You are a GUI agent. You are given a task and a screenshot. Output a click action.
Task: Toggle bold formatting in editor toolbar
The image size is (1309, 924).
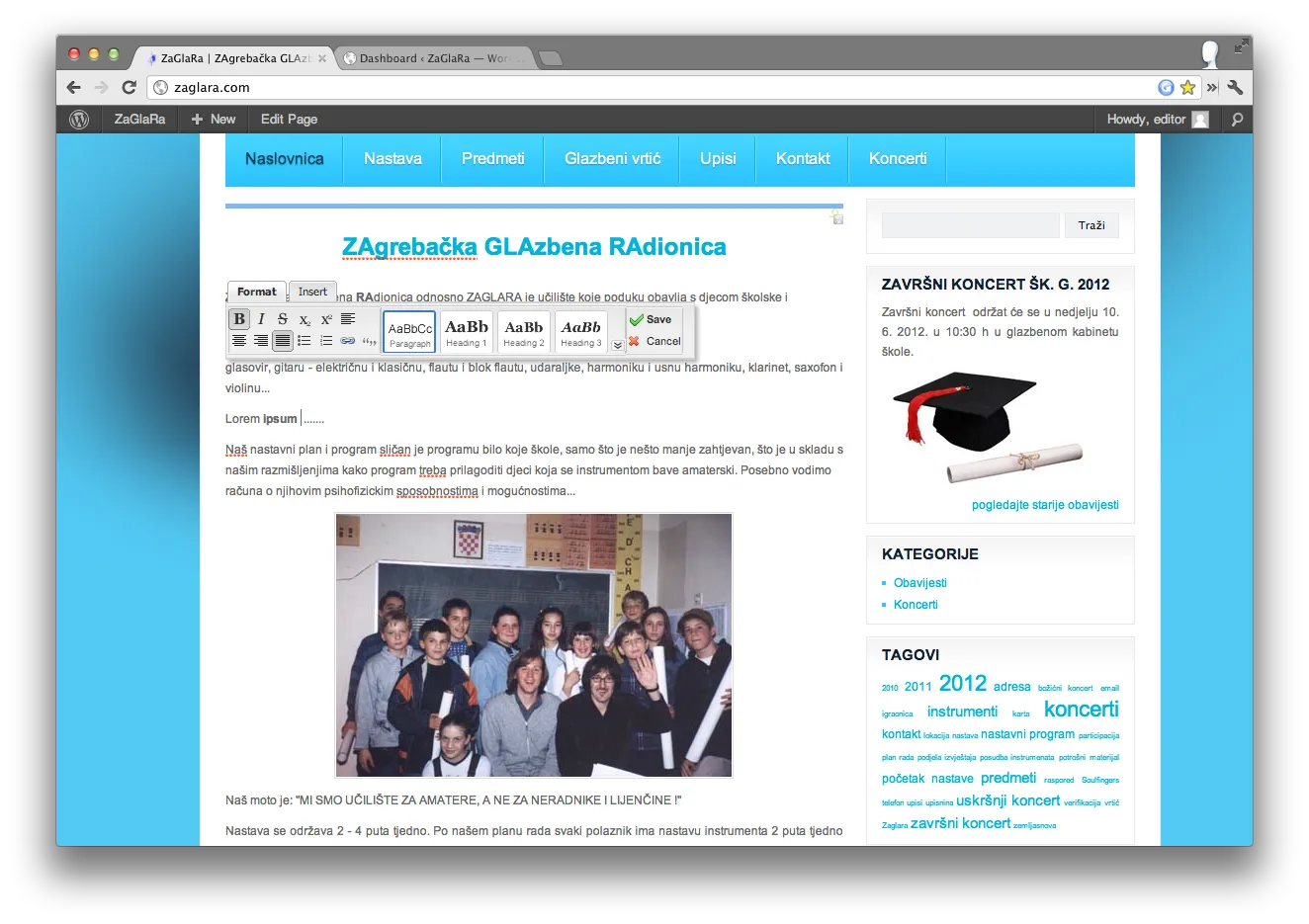(239, 319)
